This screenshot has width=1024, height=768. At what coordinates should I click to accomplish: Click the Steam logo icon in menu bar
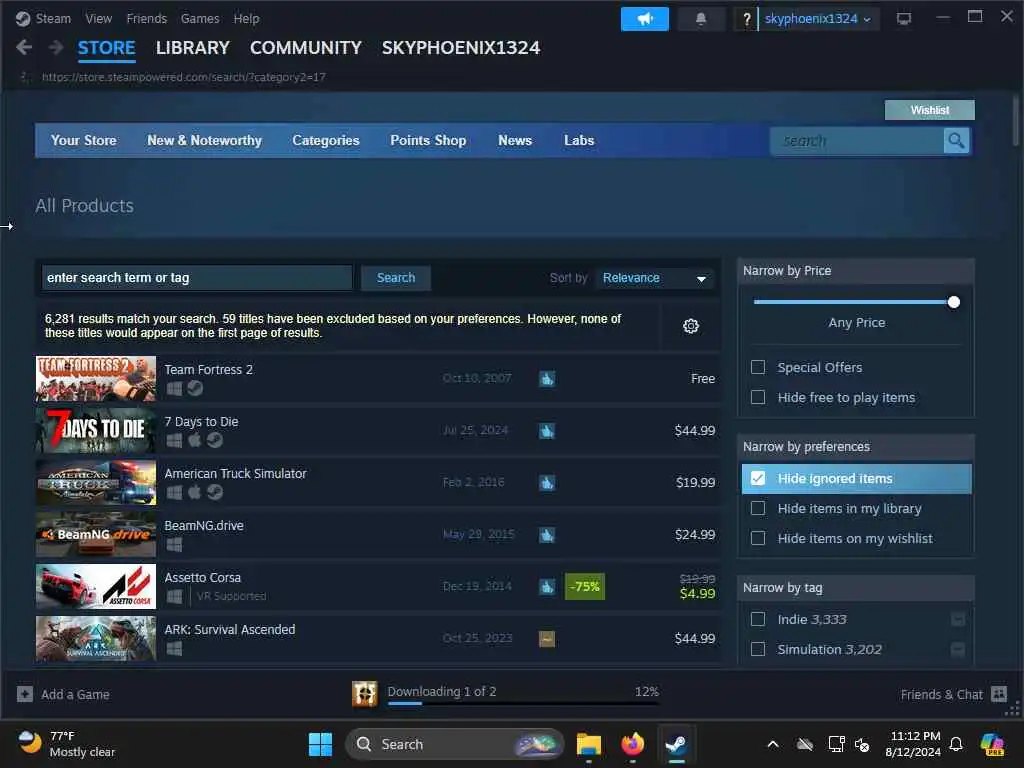click(x=23, y=18)
